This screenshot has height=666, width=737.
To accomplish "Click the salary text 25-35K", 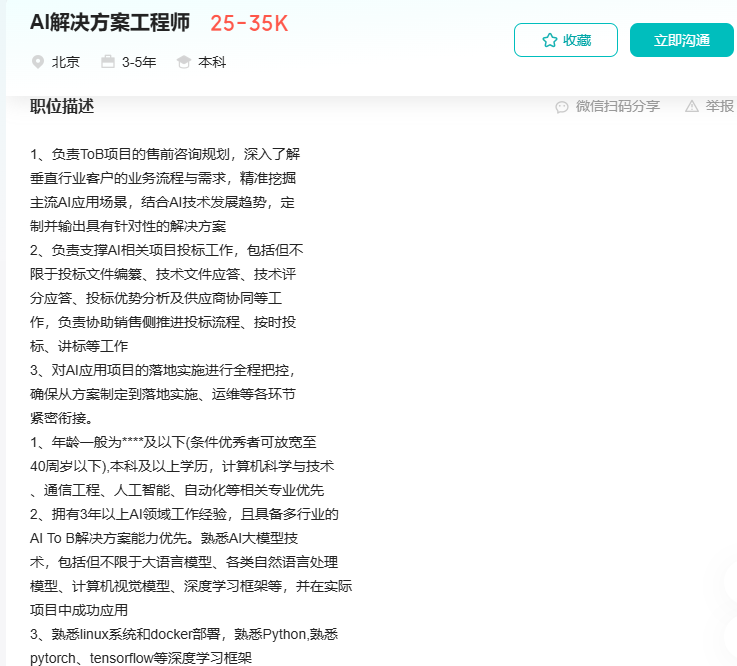I will pos(249,24).
